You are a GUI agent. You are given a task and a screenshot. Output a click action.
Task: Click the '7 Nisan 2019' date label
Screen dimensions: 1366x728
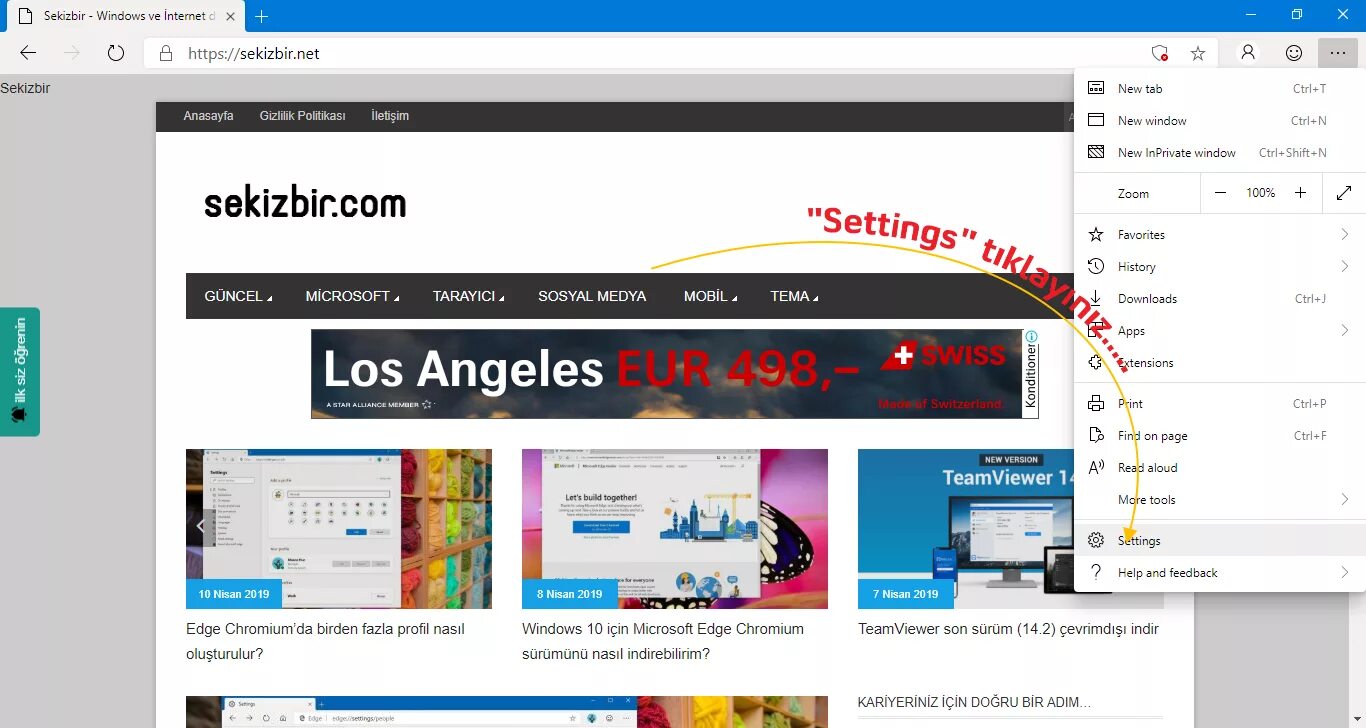point(906,594)
